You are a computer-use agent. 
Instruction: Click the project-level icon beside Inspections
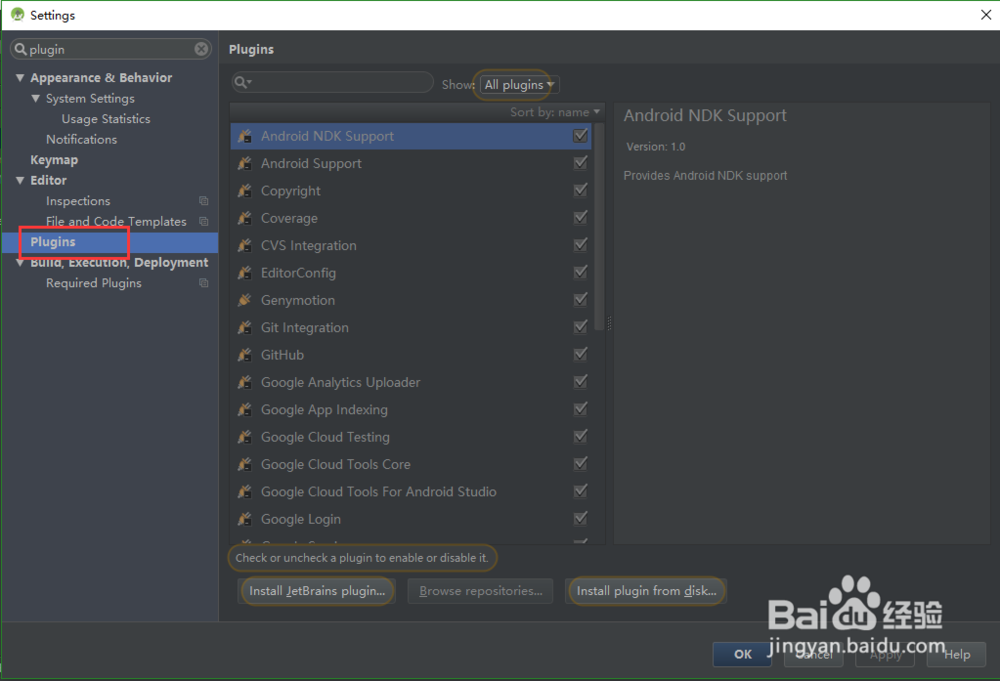203,201
